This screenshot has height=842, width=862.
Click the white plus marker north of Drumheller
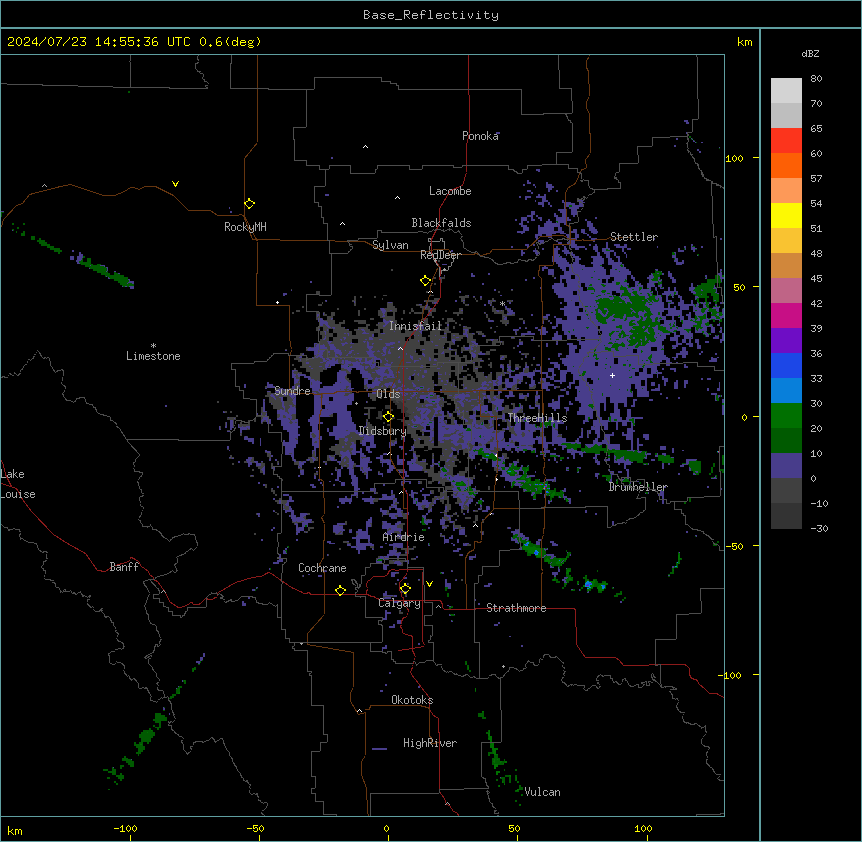click(x=612, y=375)
